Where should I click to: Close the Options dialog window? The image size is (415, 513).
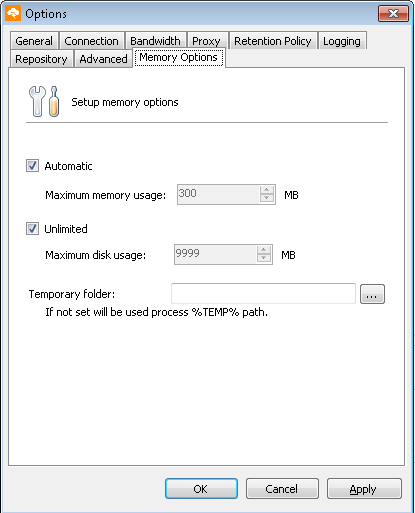click(393, 14)
